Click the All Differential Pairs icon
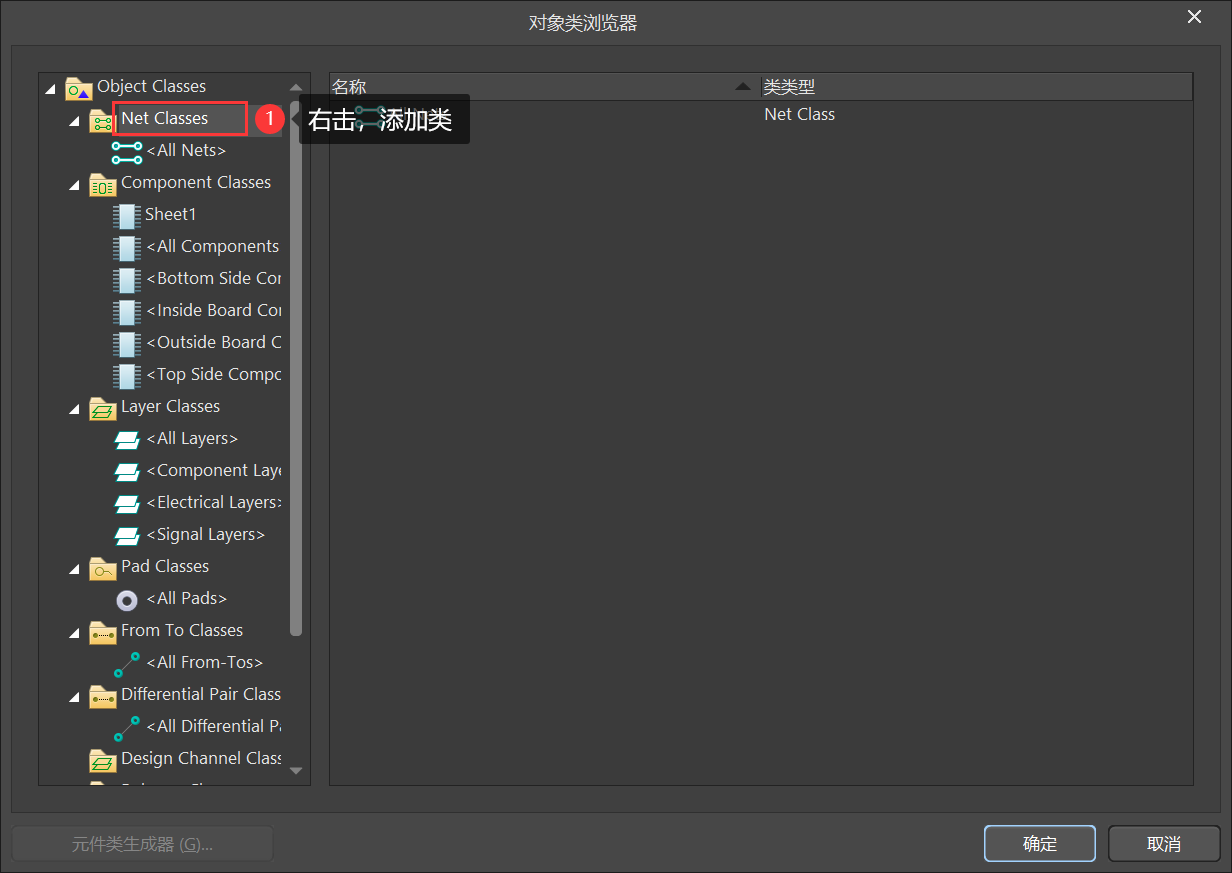Image resolution: width=1232 pixels, height=873 pixels. coord(127,728)
